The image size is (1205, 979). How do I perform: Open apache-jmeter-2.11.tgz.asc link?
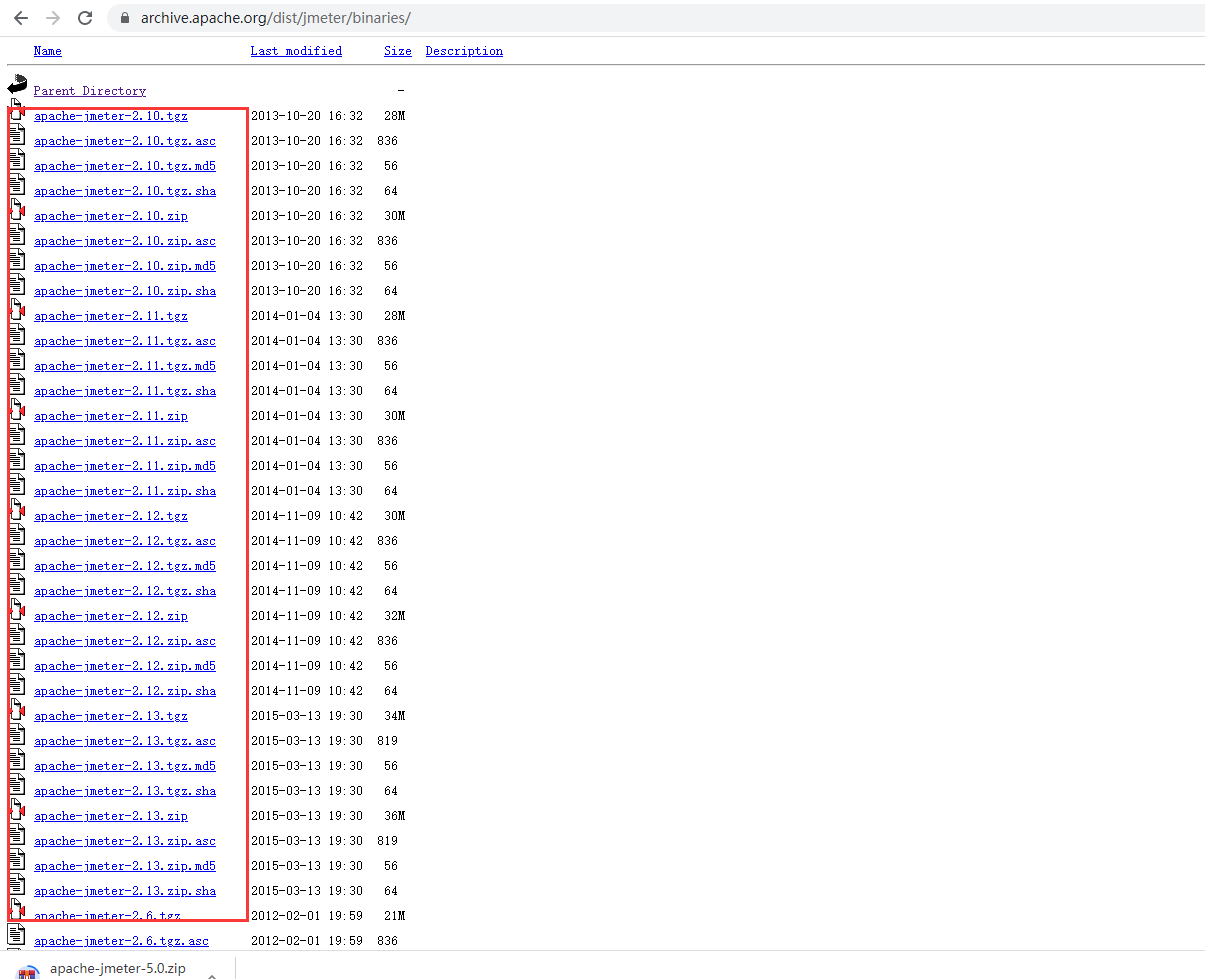pyautogui.click(x=125, y=341)
